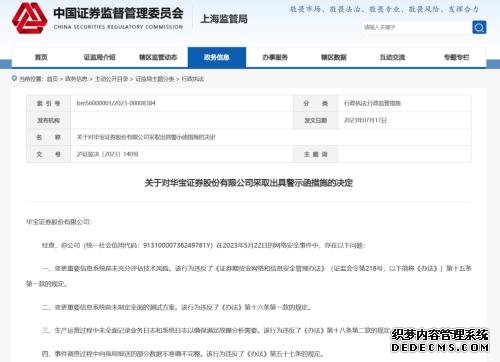Open the 证监局介绍 navigation tab
The width and height of the screenshot is (500, 362).
[100, 57]
